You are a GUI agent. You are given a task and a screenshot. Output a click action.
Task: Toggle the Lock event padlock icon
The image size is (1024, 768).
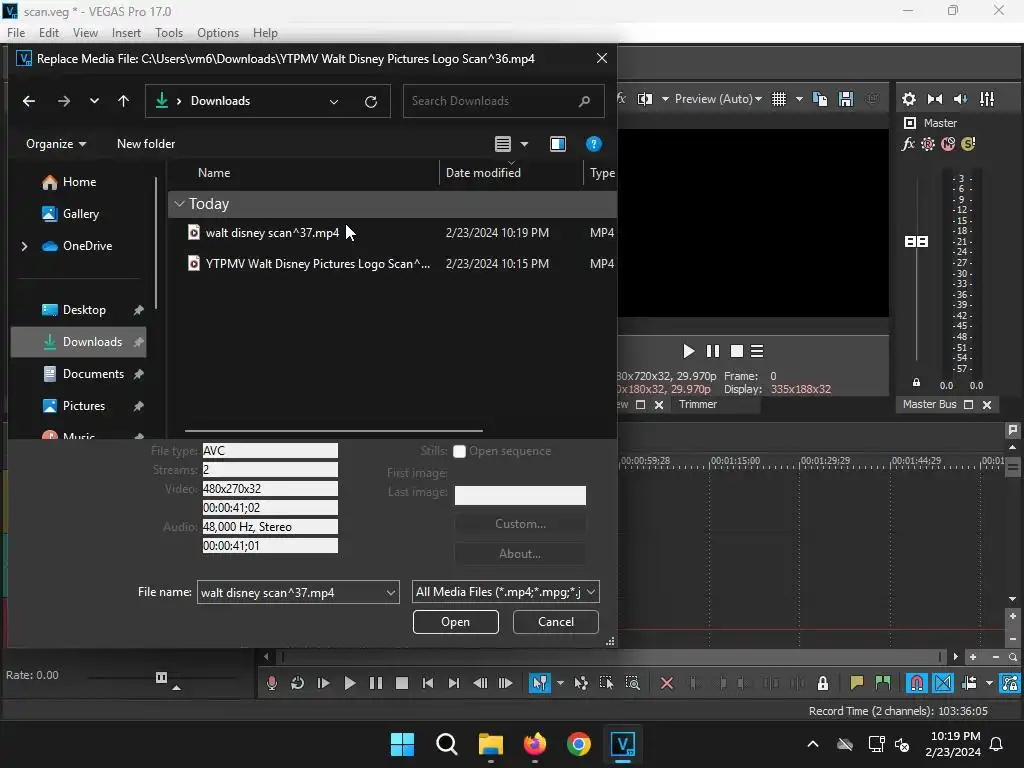pyautogui.click(x=823, y=683)
